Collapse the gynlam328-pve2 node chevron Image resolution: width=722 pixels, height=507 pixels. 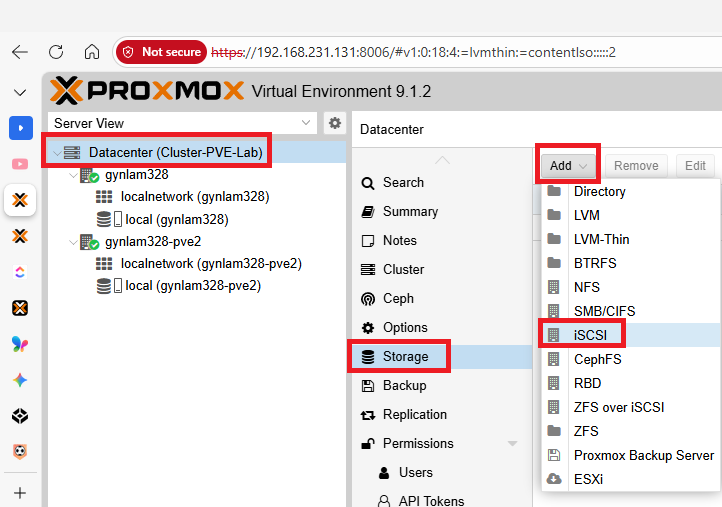click(x=73, y=242)
